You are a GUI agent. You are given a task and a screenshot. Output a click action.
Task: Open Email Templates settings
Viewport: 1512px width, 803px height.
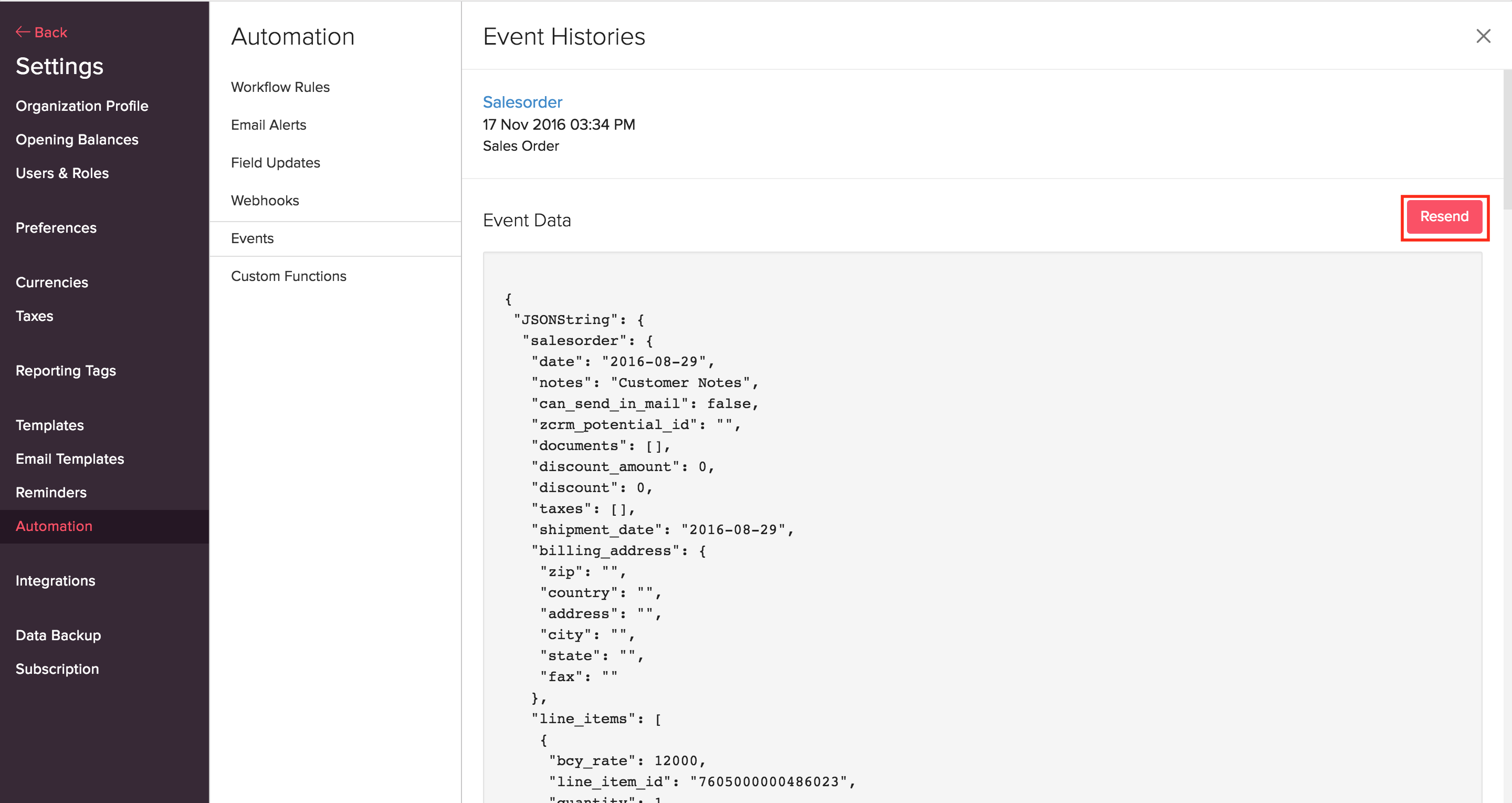[x=70, y=458]
